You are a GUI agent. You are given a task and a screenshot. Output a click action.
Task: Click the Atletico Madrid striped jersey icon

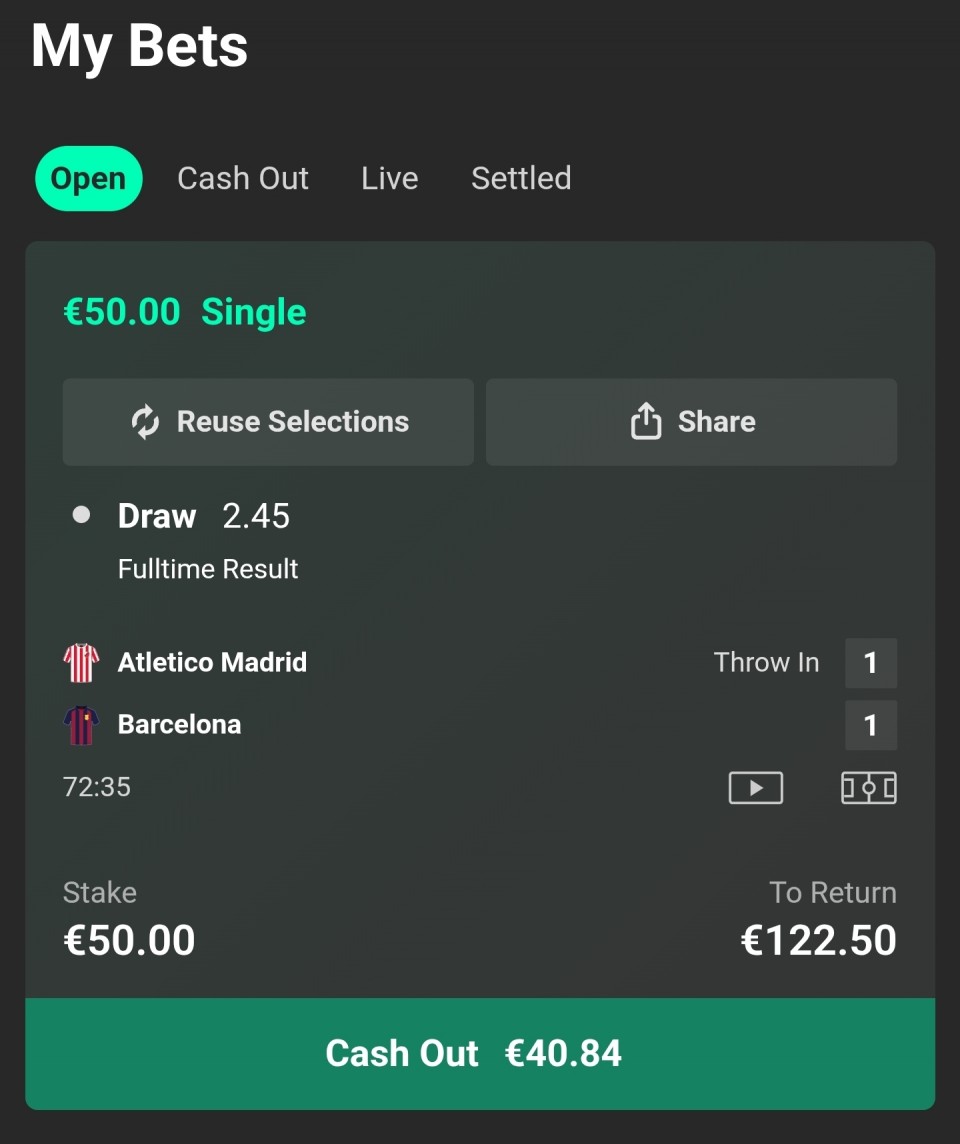click(81, 663)
